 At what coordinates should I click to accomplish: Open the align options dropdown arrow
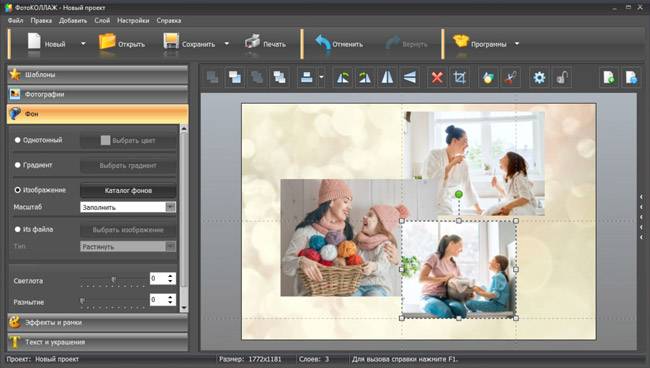[x=322, y=77]
